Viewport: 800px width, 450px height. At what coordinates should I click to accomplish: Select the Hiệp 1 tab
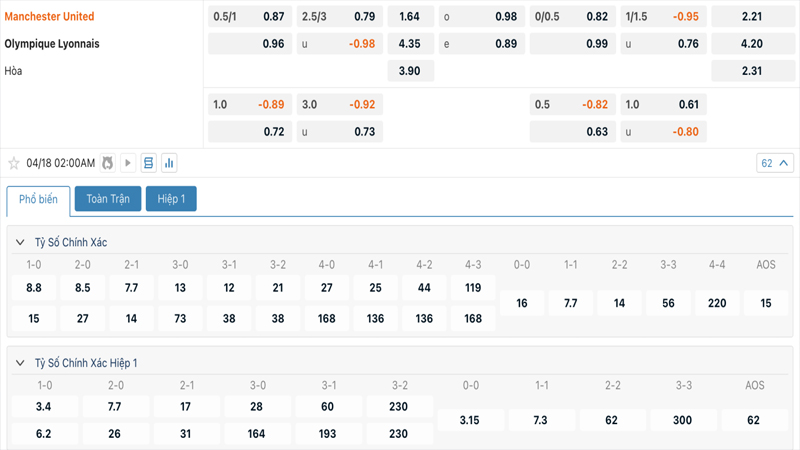coord(171,199)
